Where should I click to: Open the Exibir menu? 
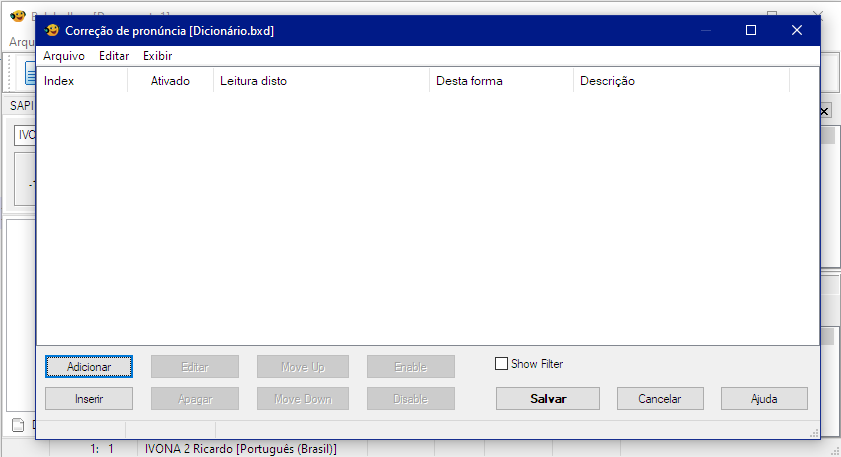pyautogui.click(x=157, y=56)
